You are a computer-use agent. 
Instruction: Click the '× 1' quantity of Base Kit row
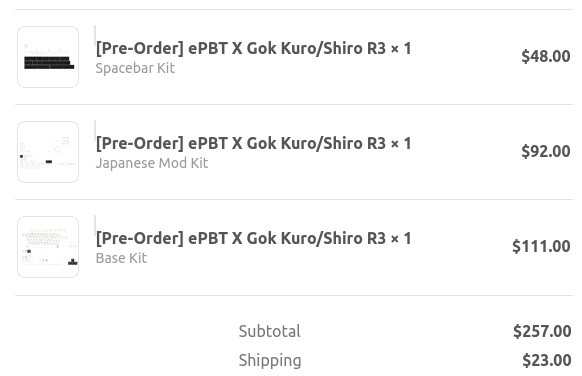pyautogui.click(x=401, y=238)
